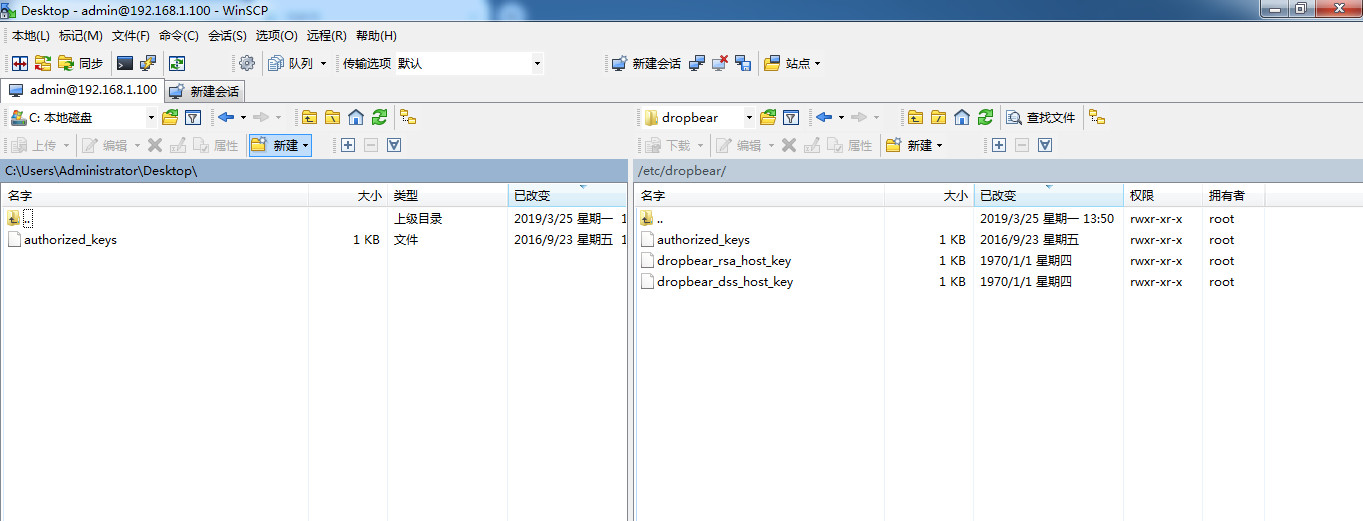Open the dropbear remote directory dropdown
1363x521 pixels.
coord(748,117)
